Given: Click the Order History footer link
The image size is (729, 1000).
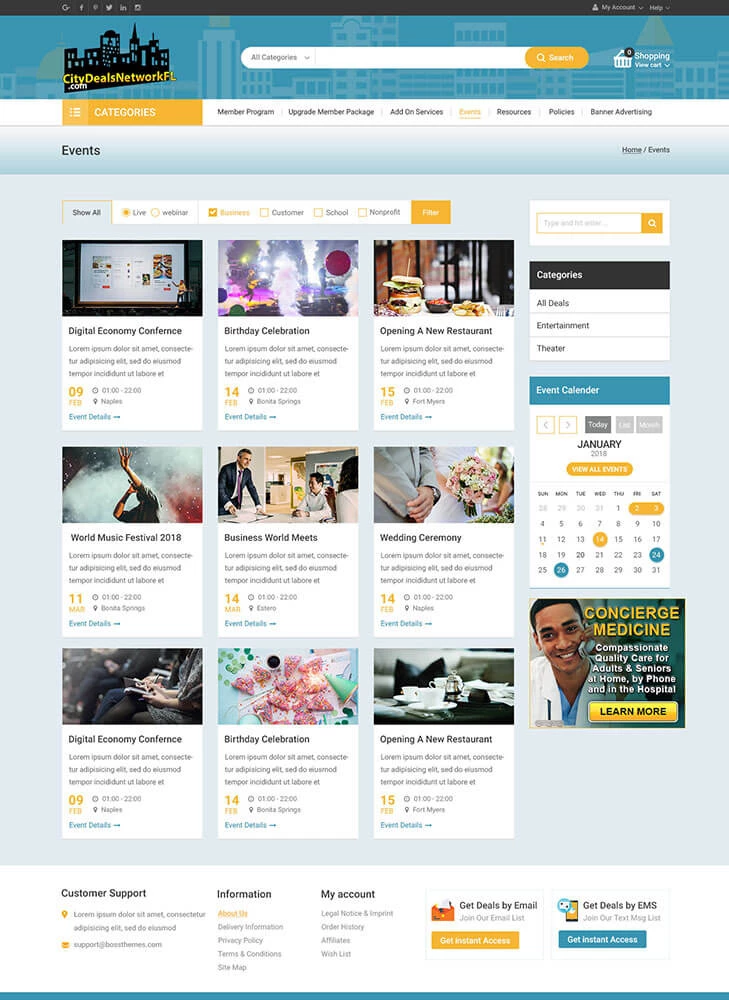Looking at the screenshot, I should point(342,927).
